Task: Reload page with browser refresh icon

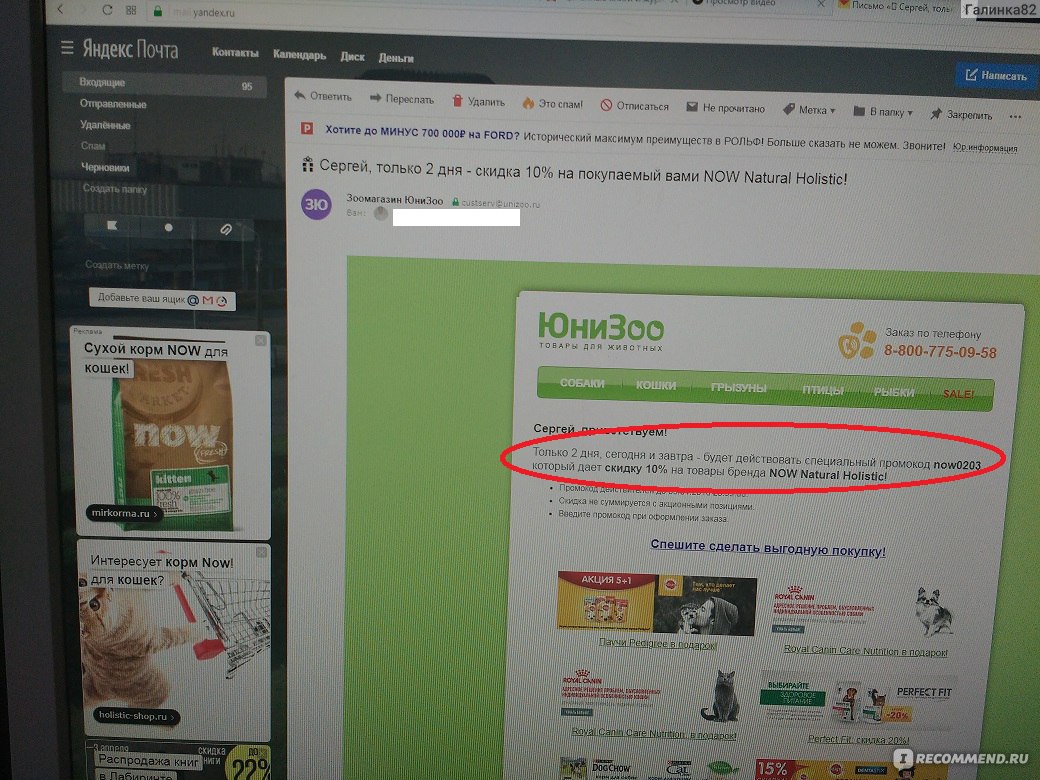Action: 107,10
